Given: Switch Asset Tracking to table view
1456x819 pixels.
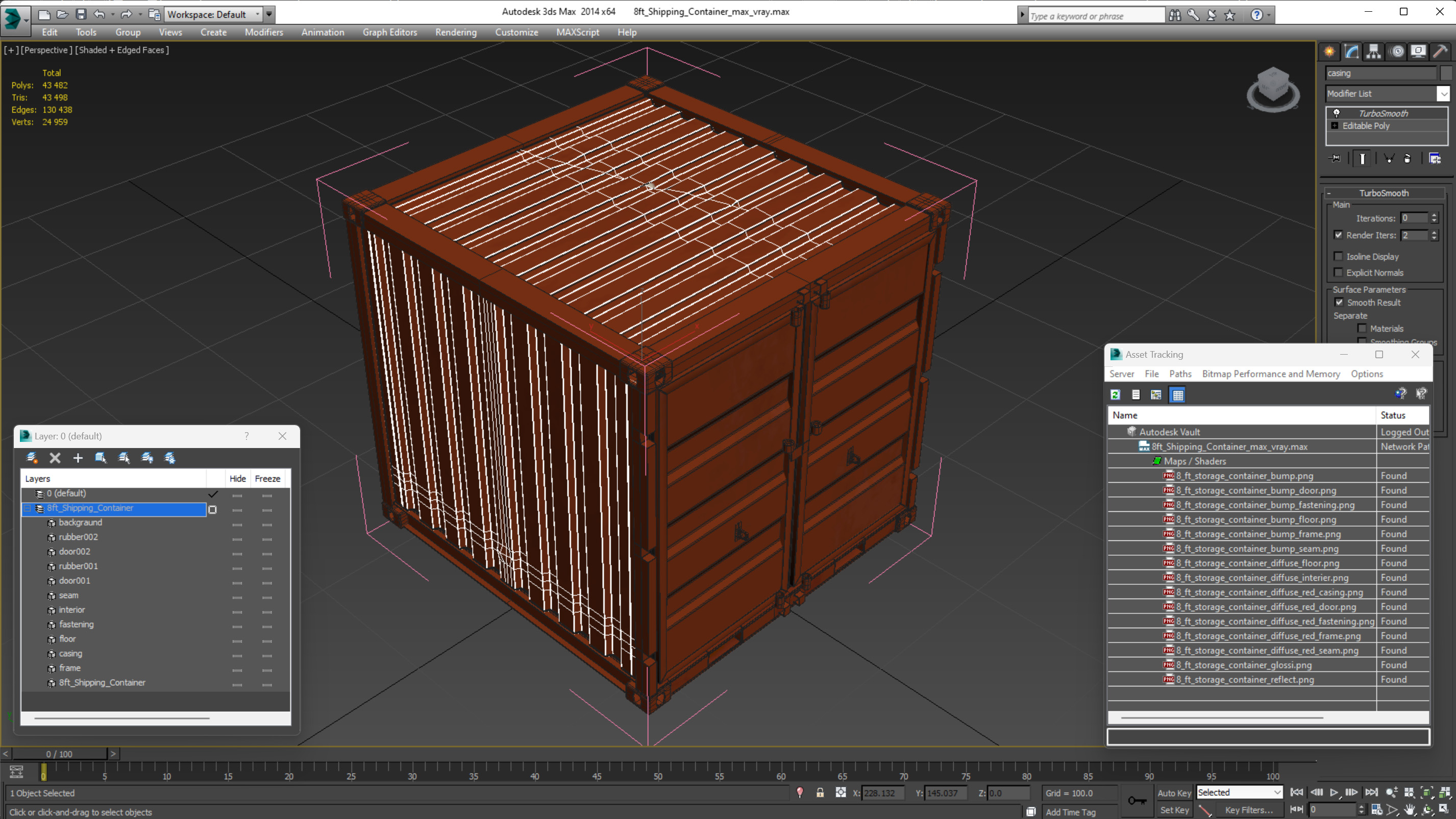Looking at the screenshot, I should 1178,394.
